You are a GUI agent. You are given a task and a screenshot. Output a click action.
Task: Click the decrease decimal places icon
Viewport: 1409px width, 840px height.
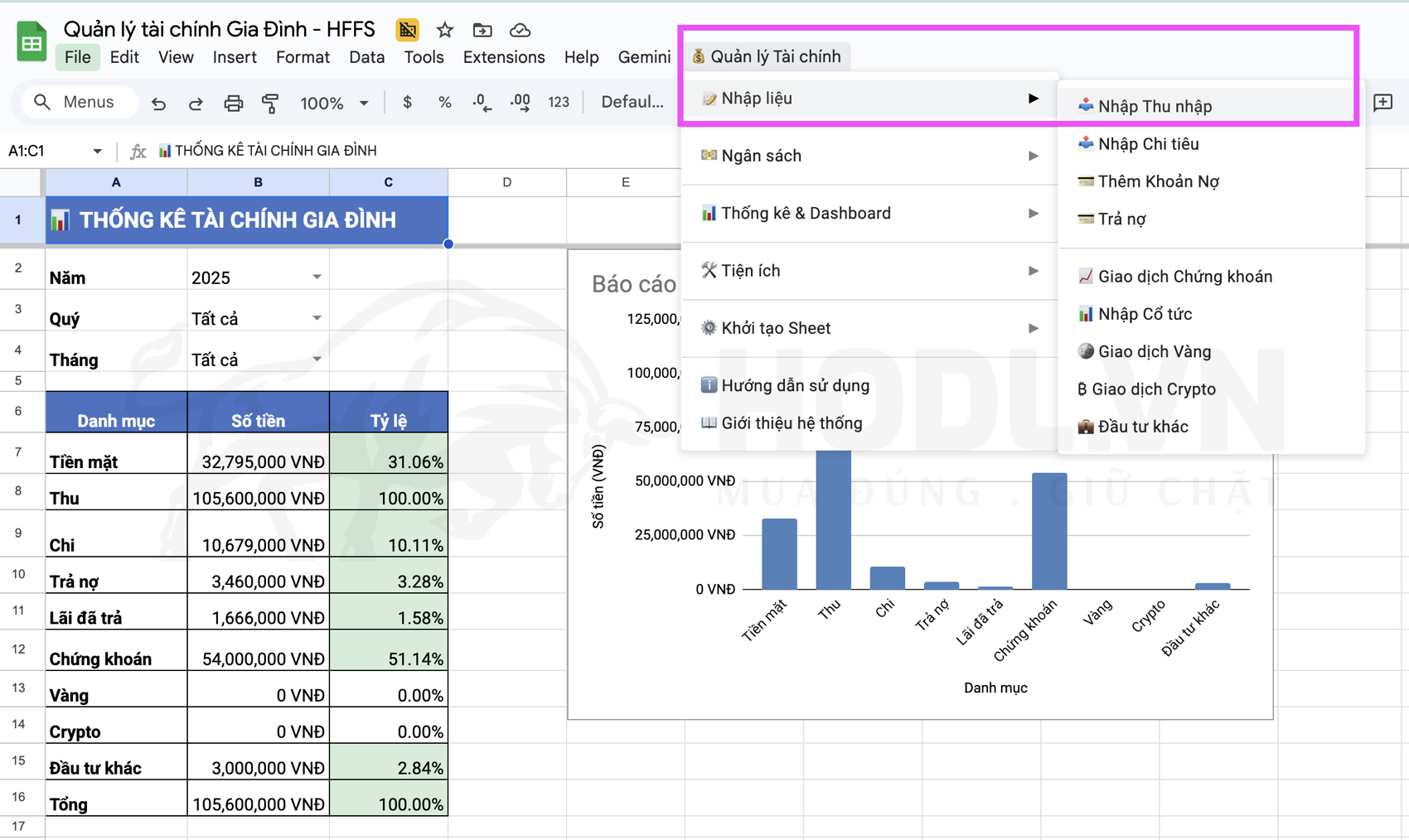click(x=482, y=103)
